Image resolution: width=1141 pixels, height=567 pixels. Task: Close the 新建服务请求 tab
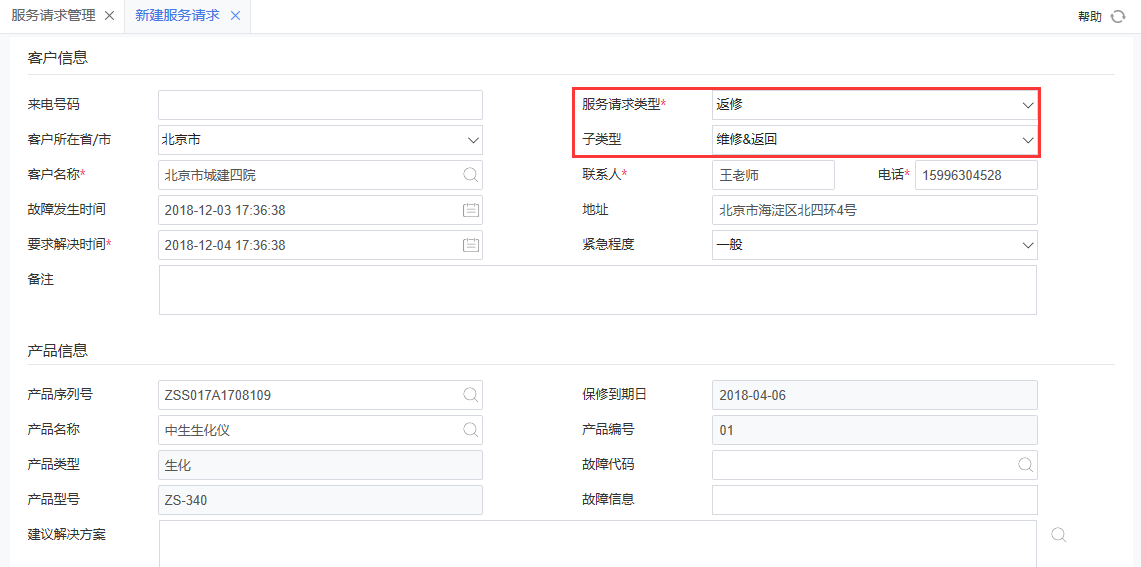[235, 16]
